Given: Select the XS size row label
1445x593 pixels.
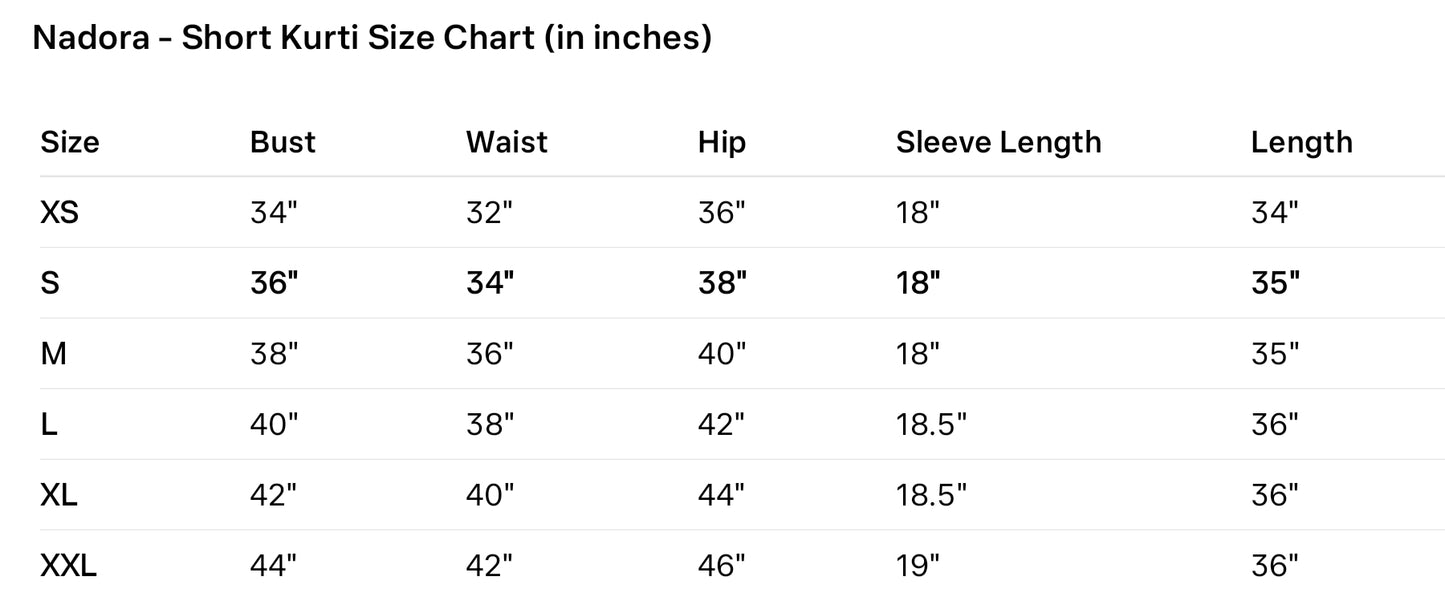Looking at the screenshot, I should point(59,212).
